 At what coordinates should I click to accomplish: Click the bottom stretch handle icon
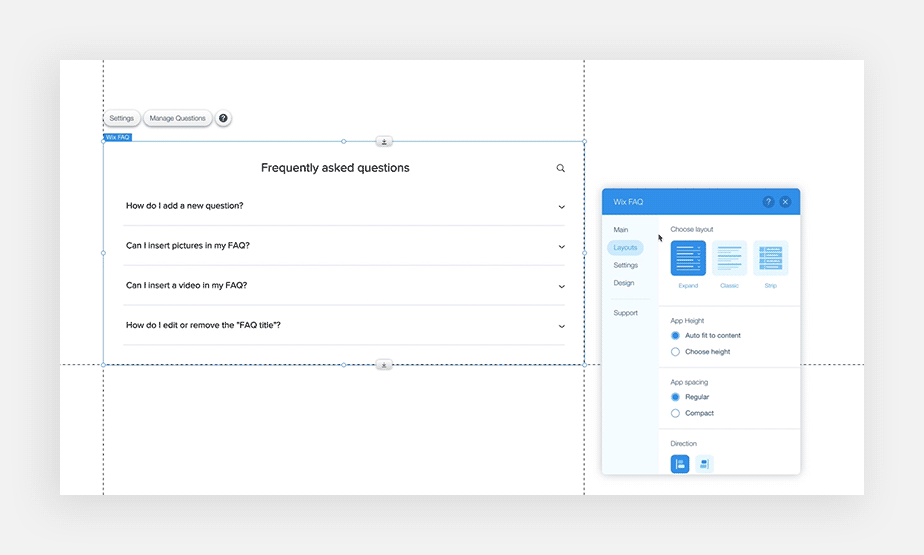(384, 365)
